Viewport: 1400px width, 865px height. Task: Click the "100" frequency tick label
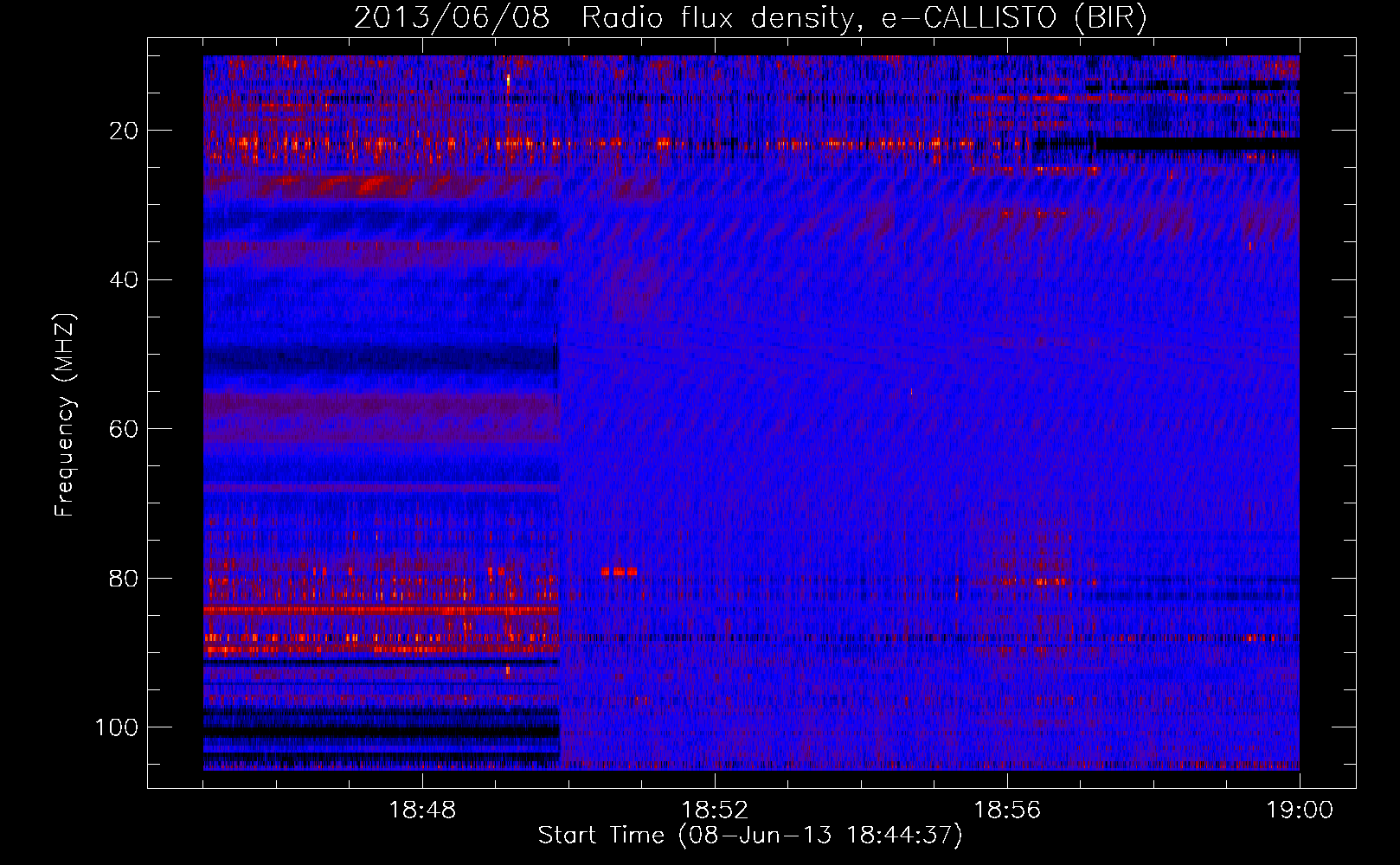[117, 727]
